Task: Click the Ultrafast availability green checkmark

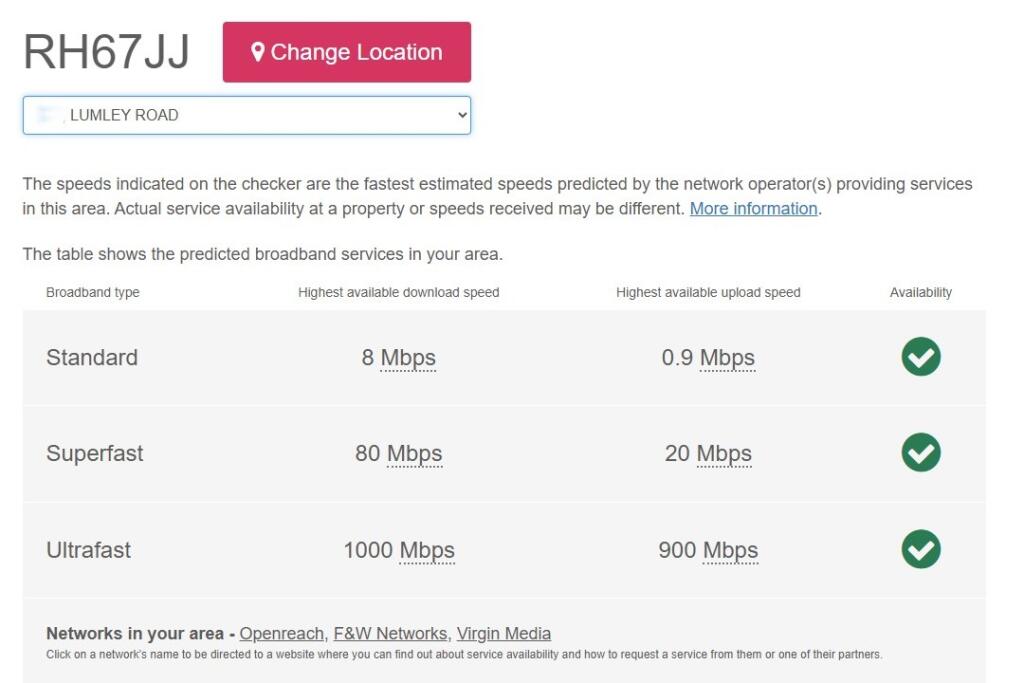Action: coord(920,549)
